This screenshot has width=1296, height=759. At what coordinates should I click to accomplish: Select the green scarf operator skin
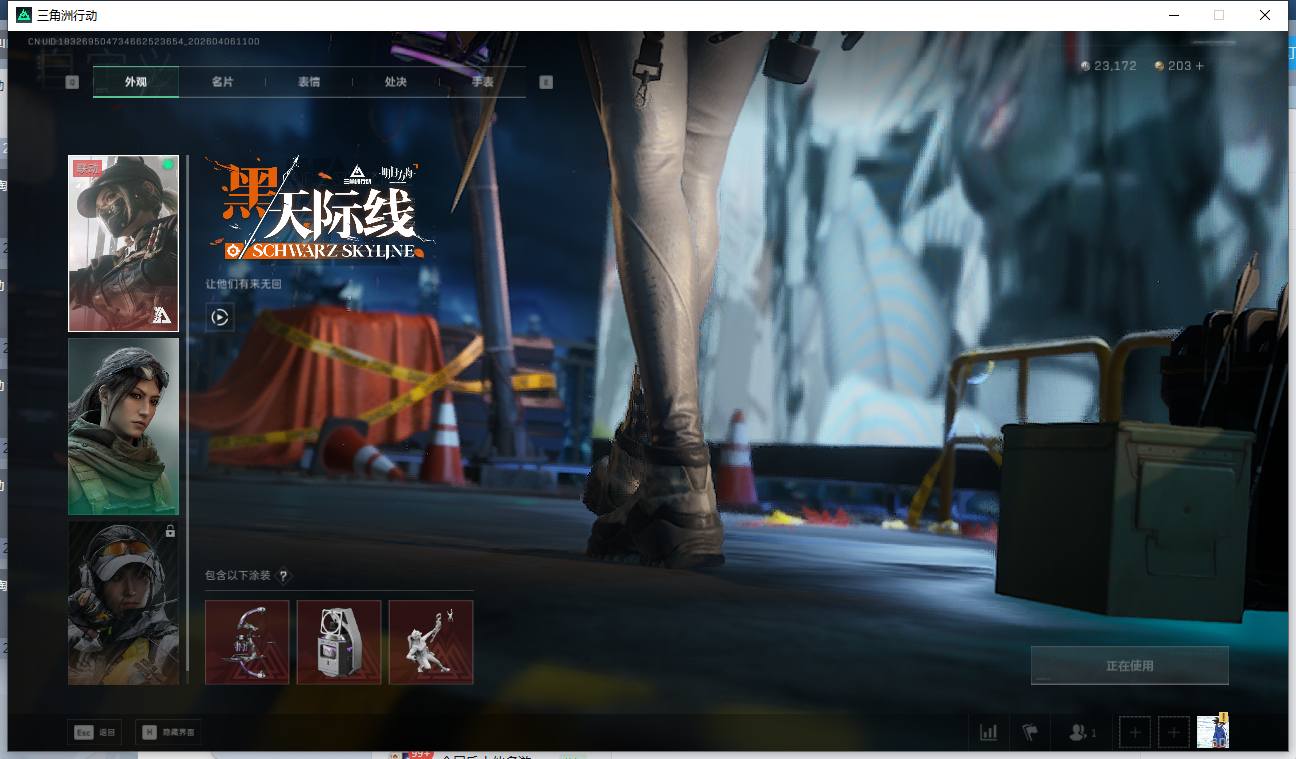(123, 426)
